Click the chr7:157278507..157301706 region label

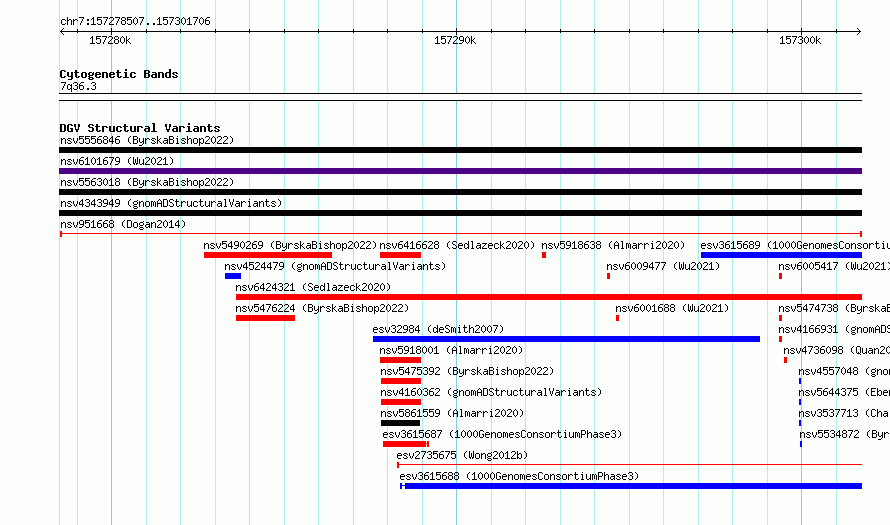[135, 22]
